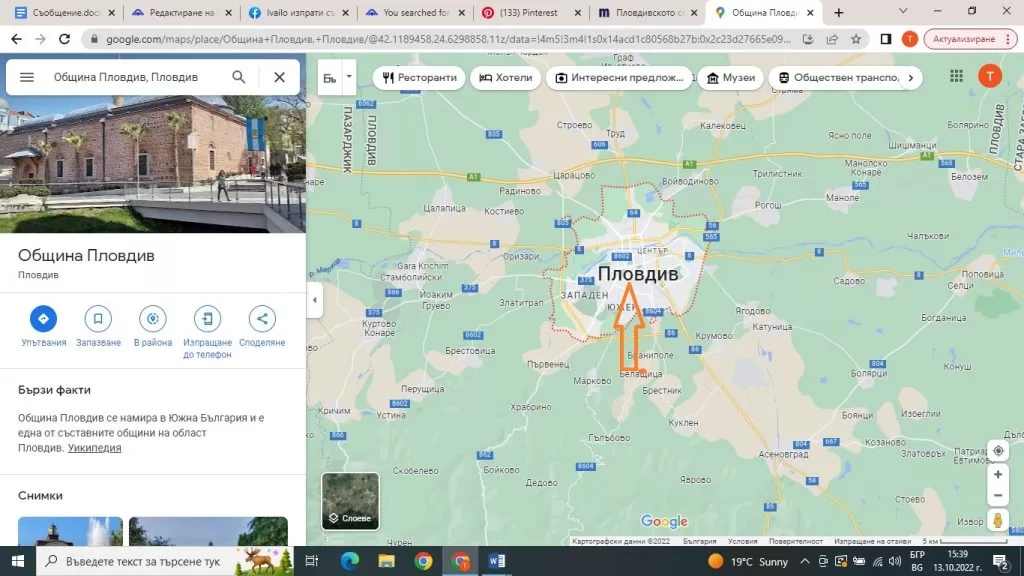Click the Изпращане до телефон icon
The width and height of the screenshot is (1024, 576).
click(207, 319)
